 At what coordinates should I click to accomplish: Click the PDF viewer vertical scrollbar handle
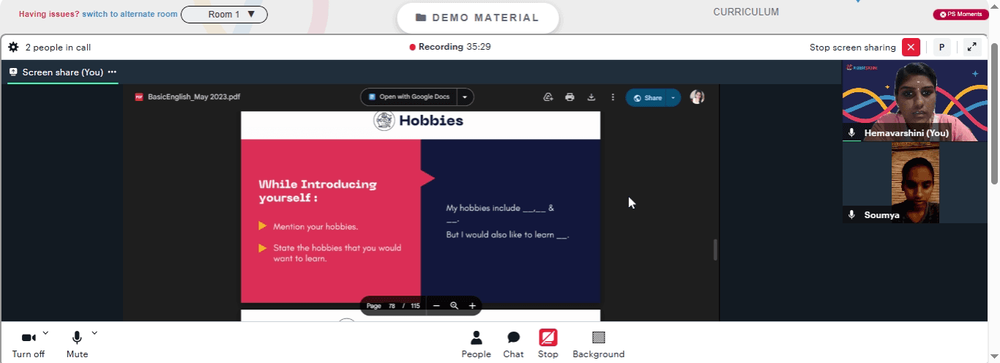click(715, 249)
